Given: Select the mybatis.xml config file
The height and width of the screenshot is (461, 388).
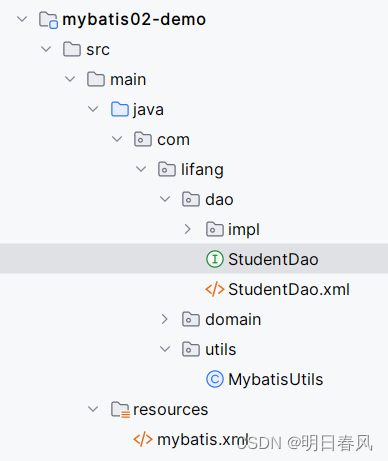Looking at the screenshot, I should pyautogui.click(x=203, y=439).
